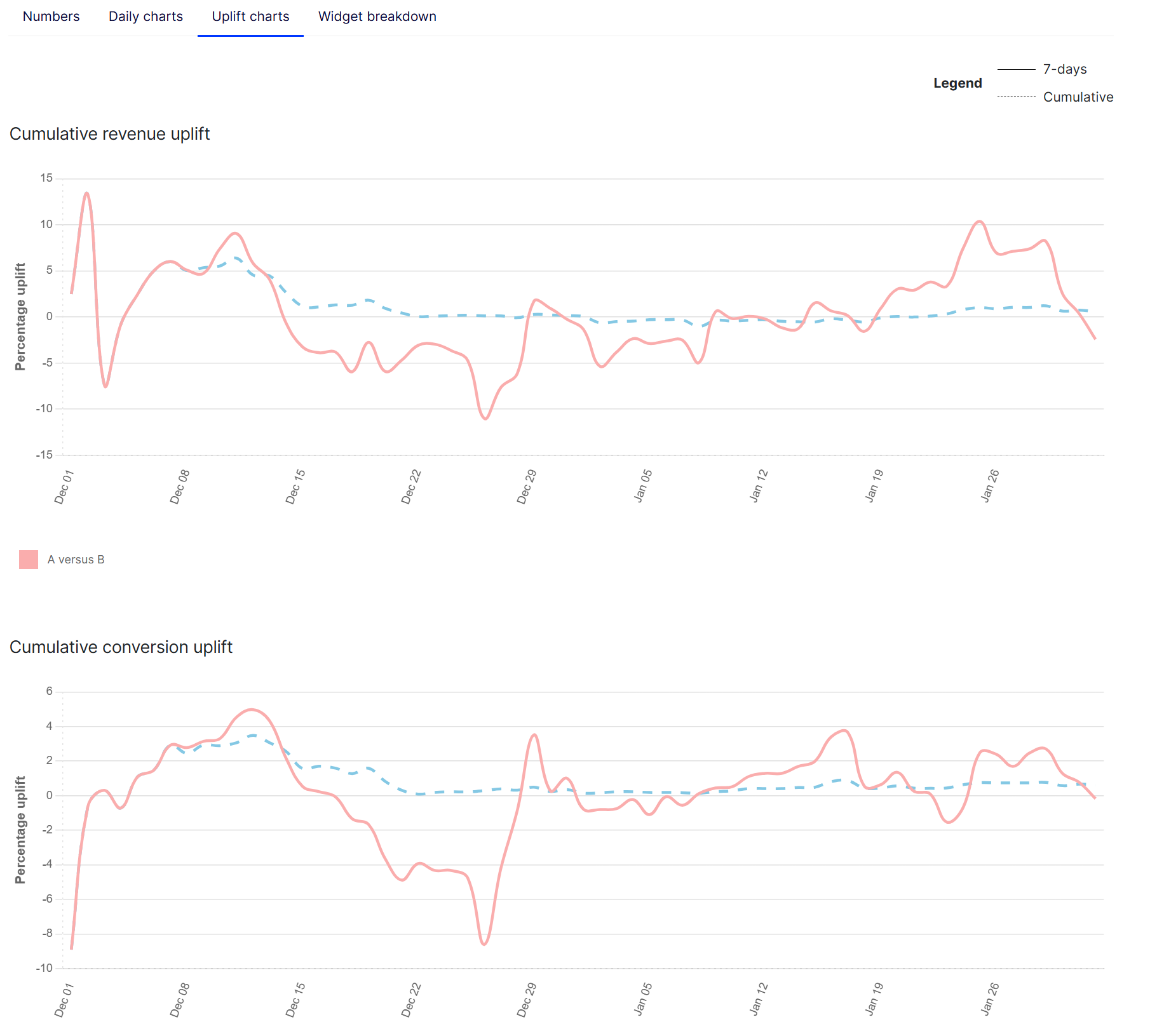Select the Uplift charts tab
1157x1036 pixels.
[x=250, y=17]
